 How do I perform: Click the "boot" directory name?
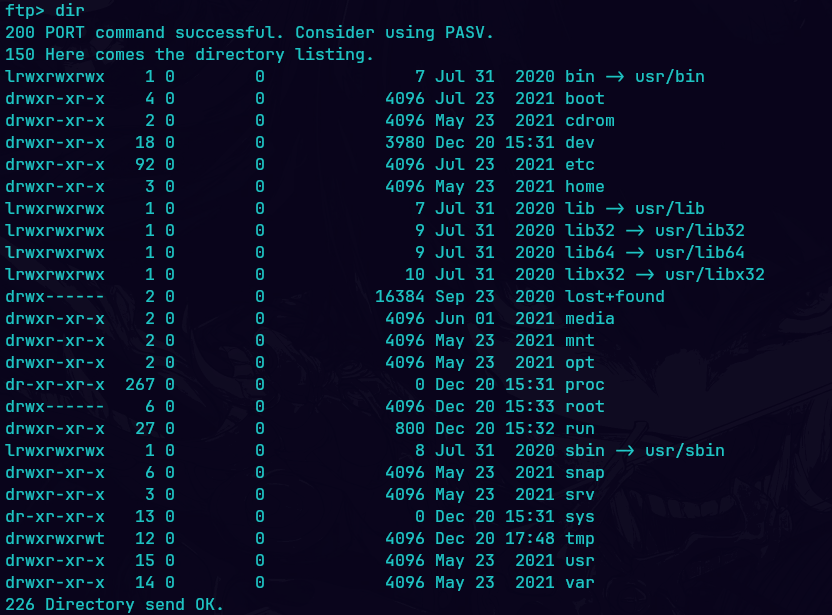[x=585, y=99]
